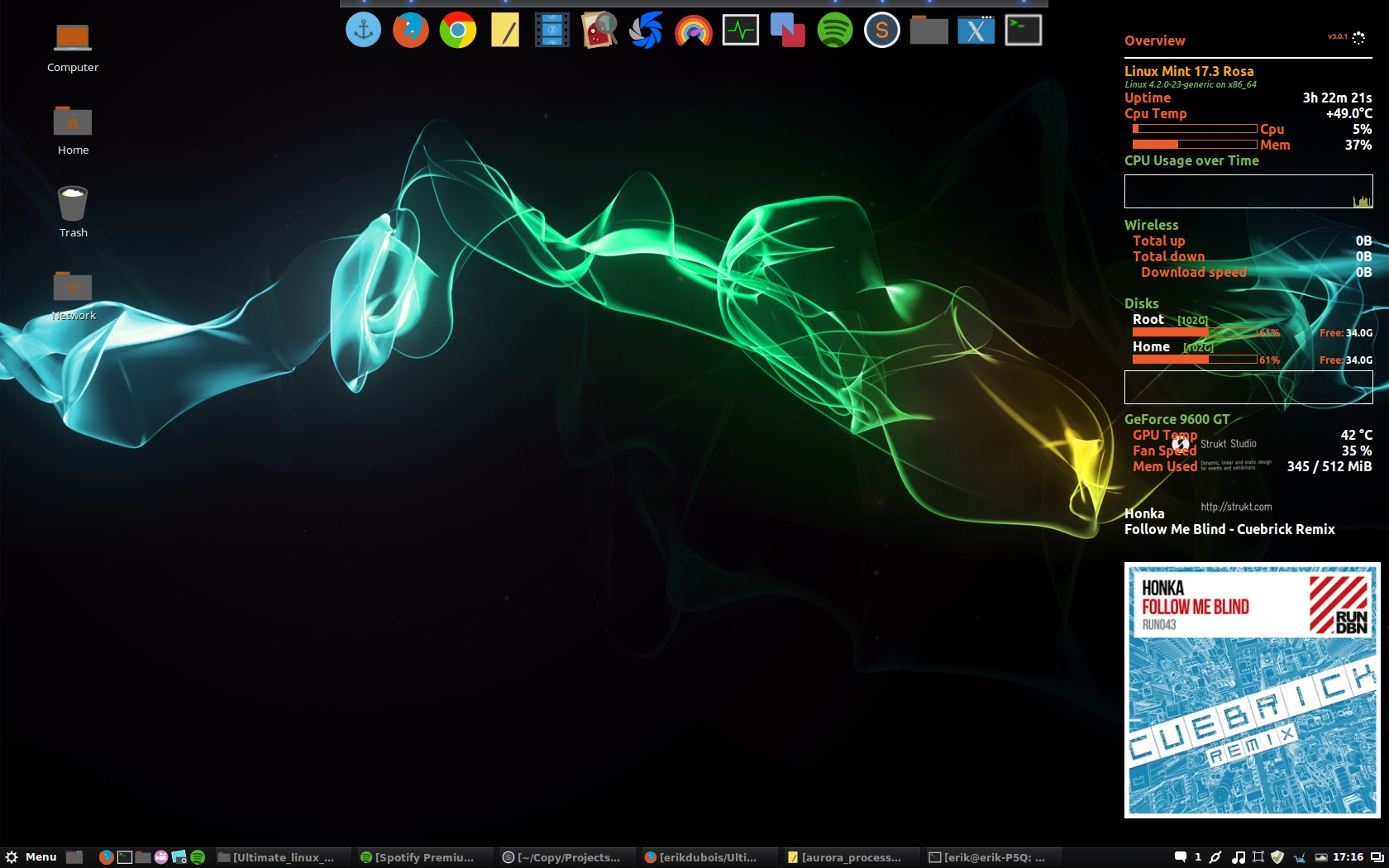Click the show desktop icon beside Menu
This screenshot has width=1389, height=868.
tap(74, 857)
